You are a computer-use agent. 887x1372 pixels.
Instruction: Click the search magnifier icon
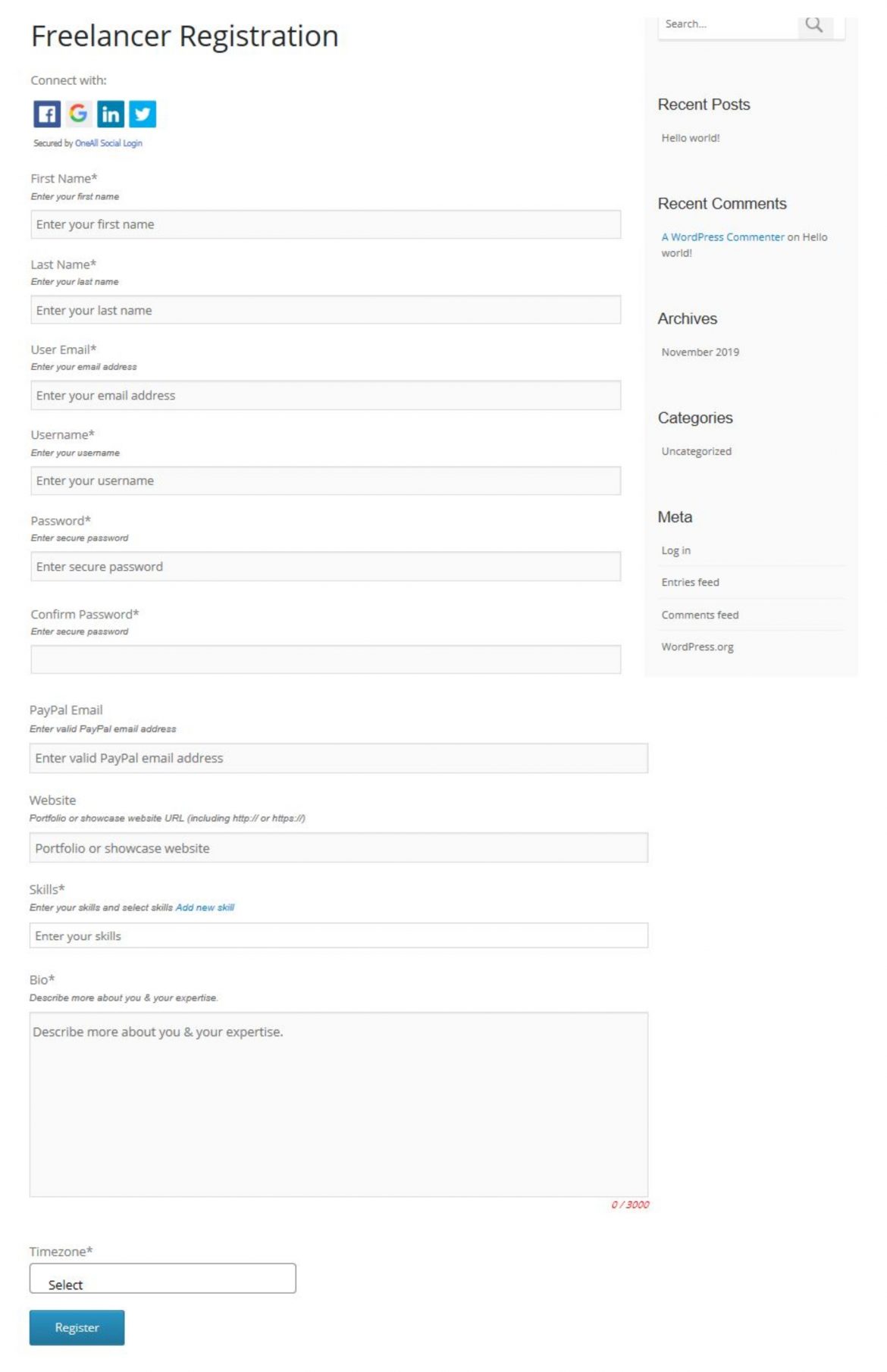[814, 25]
